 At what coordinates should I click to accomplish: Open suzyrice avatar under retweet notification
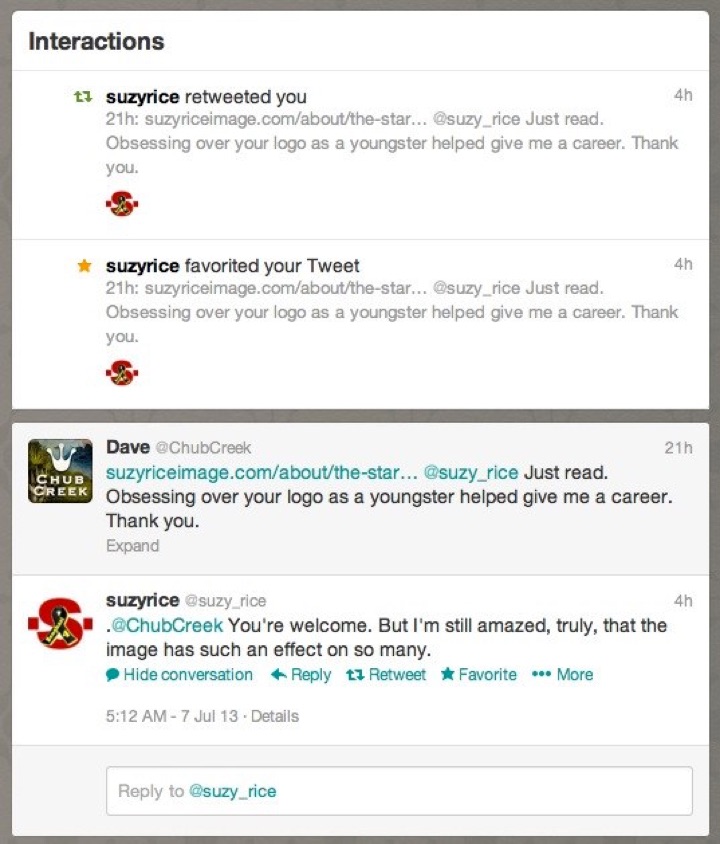pos(122,203)
